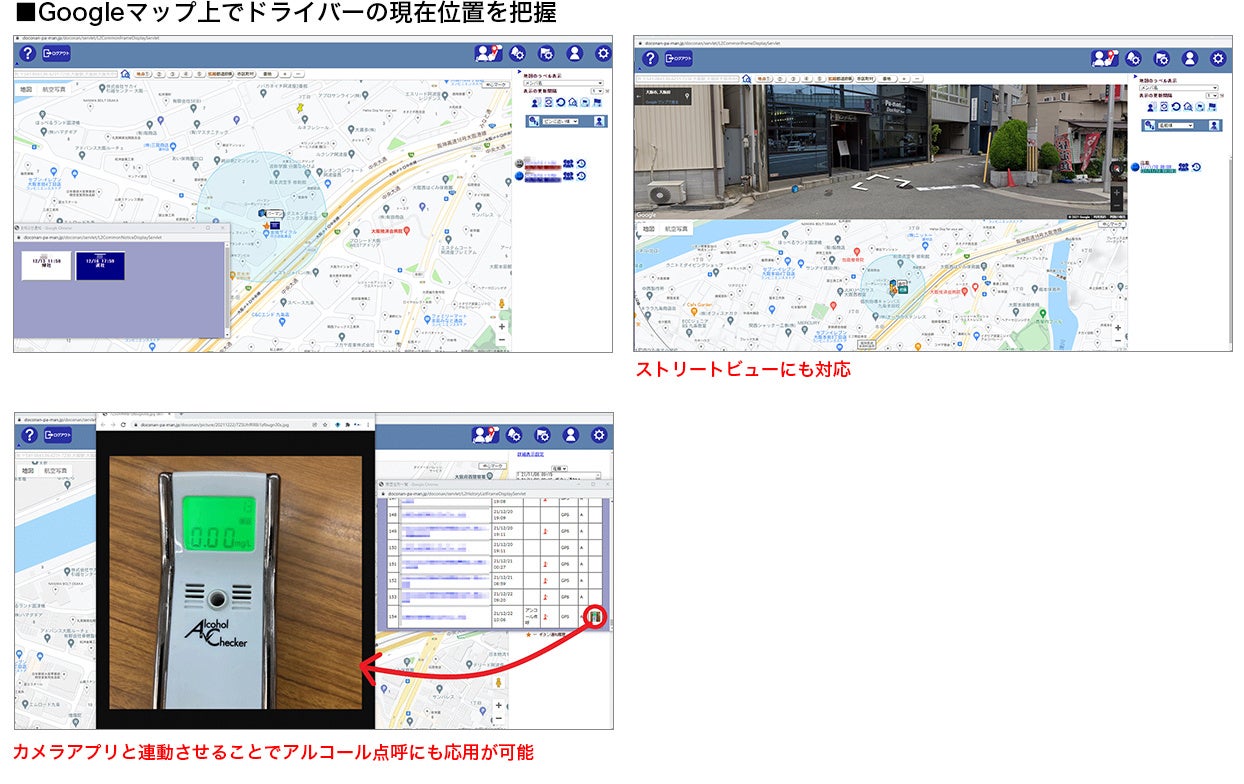Click the refresh icon in the right panel
Screen dimensions: 1244x784
click(561, 102)
